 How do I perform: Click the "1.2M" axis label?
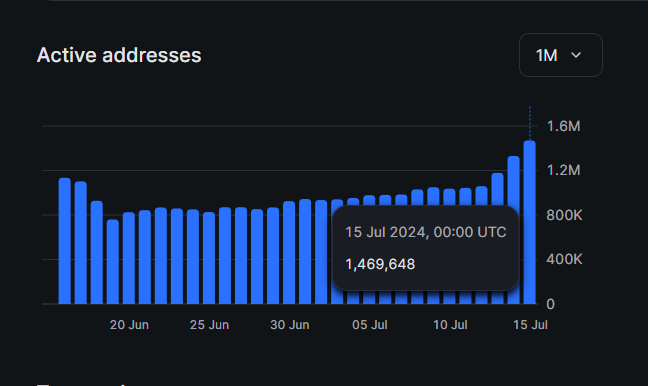tap(563, 170)
